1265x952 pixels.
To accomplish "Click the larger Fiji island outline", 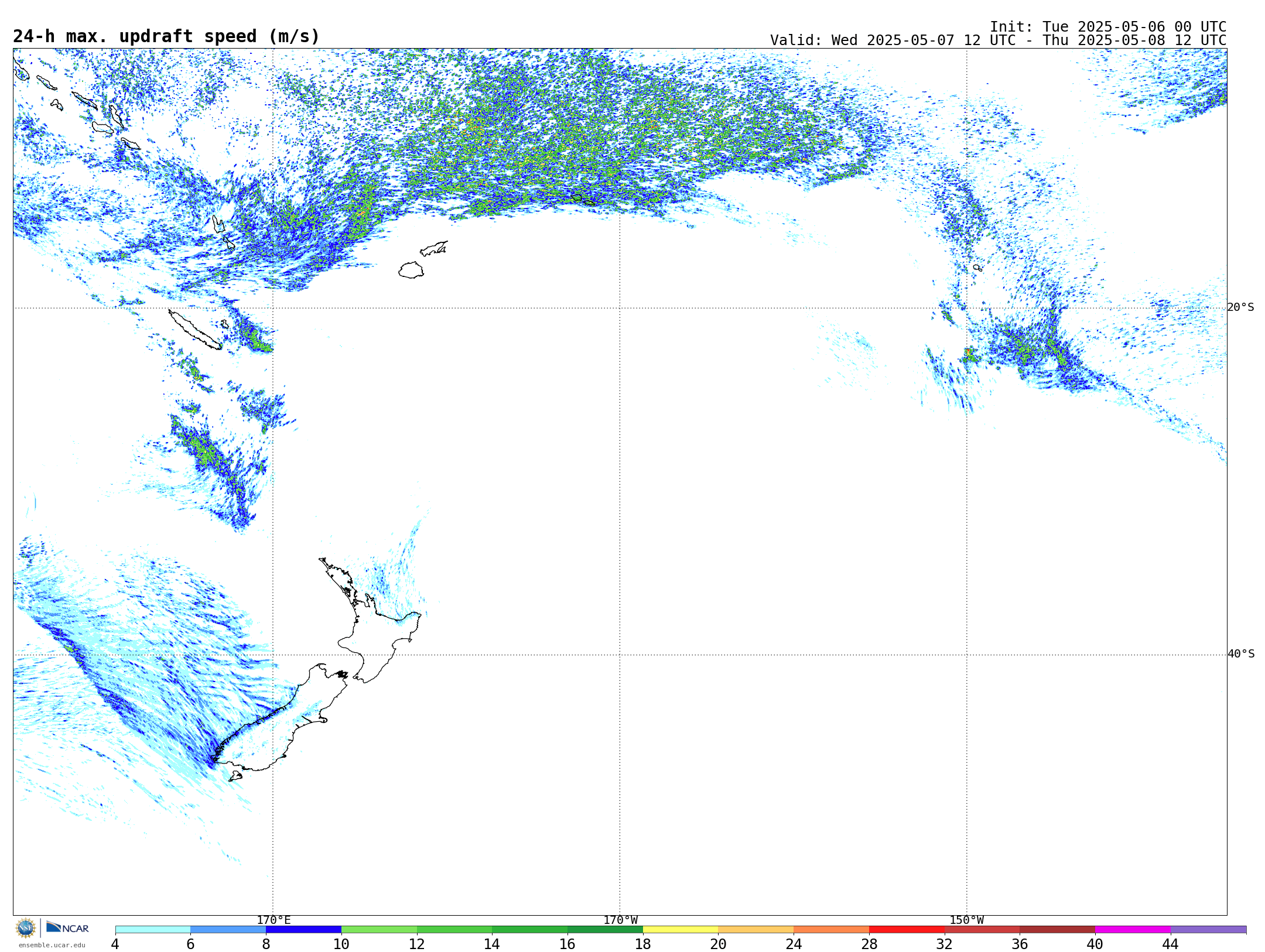I will 411,270.
